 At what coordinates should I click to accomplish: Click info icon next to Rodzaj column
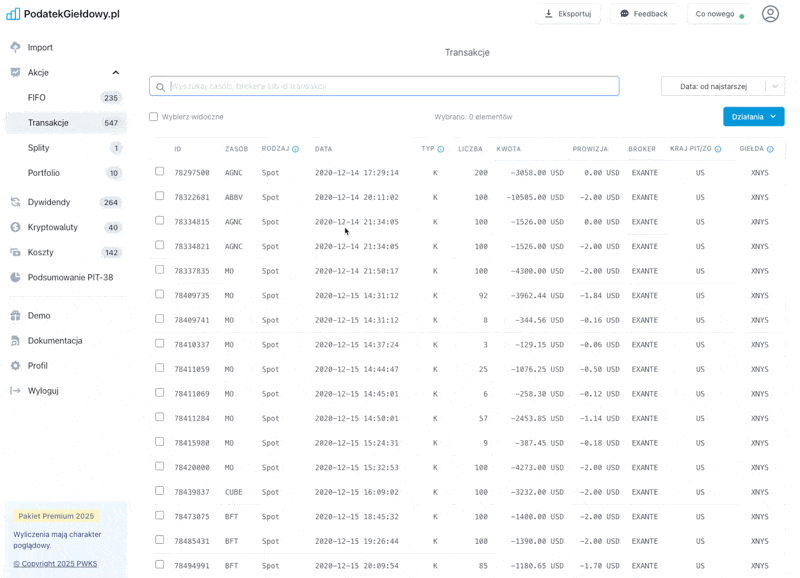pyautogui.click(x=295, y=149)
